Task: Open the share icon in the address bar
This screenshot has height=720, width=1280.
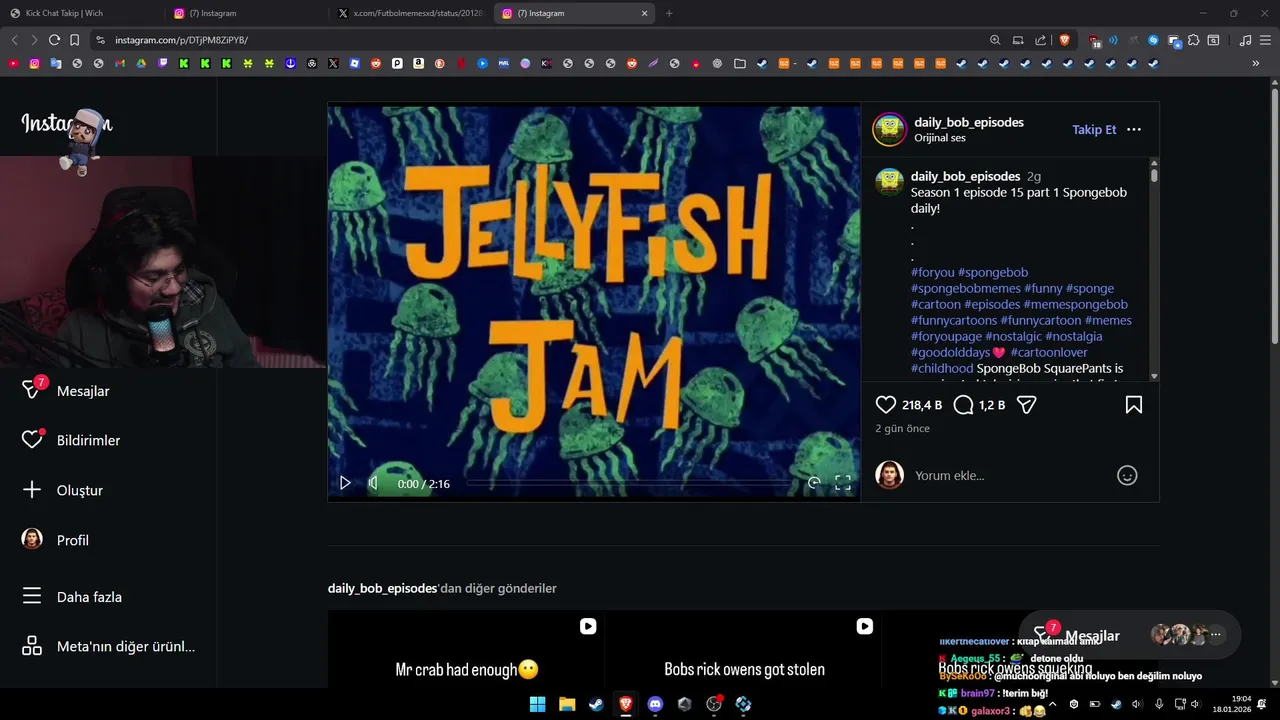Action: click(x=1040, y=40)
